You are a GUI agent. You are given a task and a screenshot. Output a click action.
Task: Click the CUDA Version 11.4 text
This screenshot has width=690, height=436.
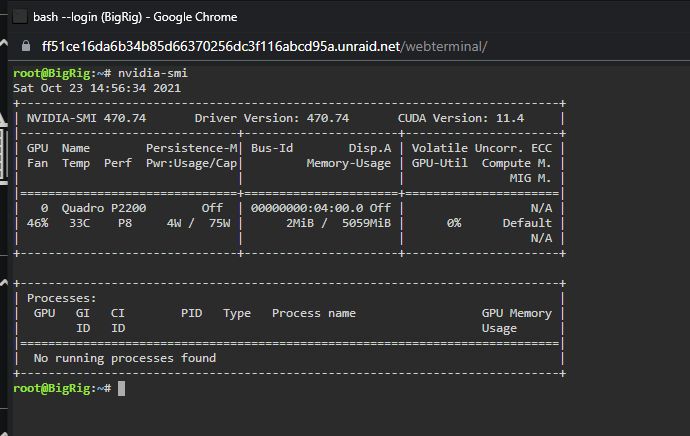461,118
